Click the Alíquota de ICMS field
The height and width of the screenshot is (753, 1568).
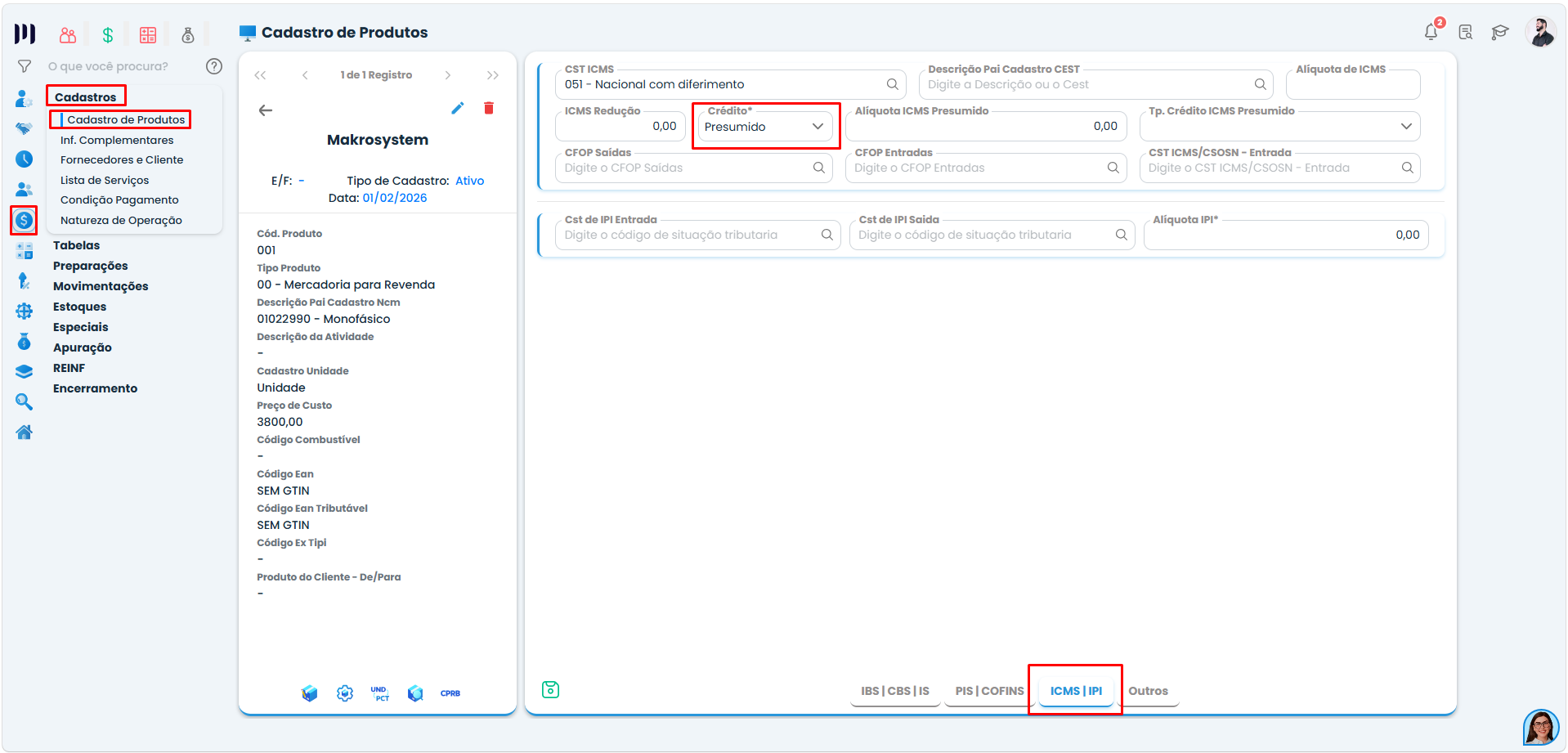tap(1353, 84)
